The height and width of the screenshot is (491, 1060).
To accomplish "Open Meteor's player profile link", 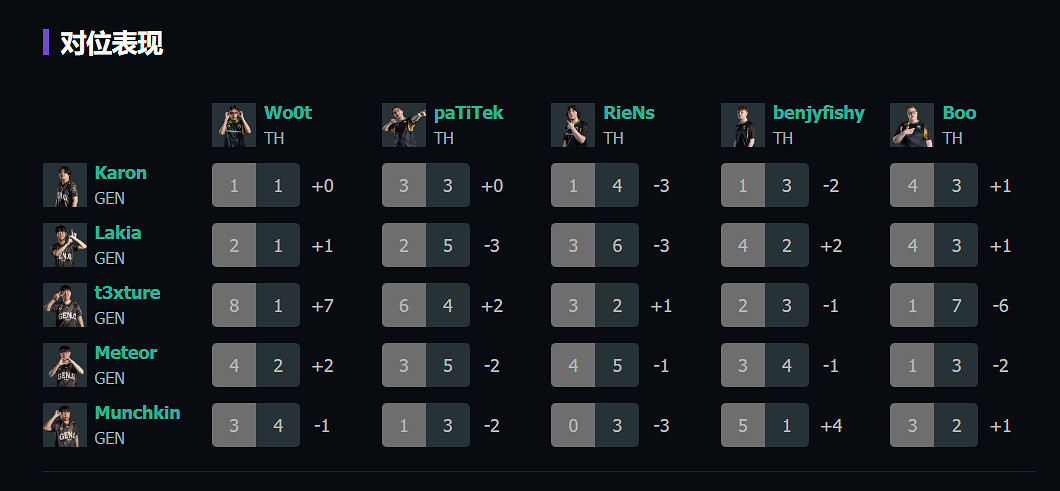I will 125,353.
